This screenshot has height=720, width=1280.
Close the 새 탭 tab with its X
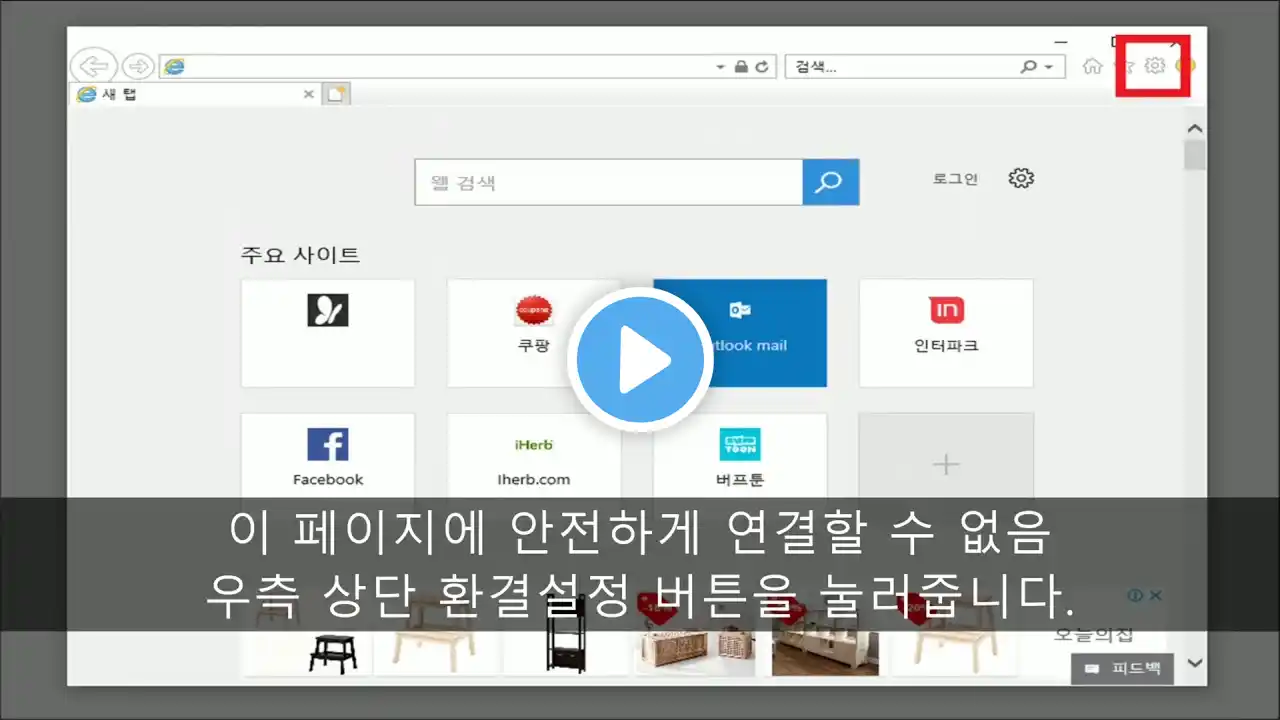click(308, 94)
